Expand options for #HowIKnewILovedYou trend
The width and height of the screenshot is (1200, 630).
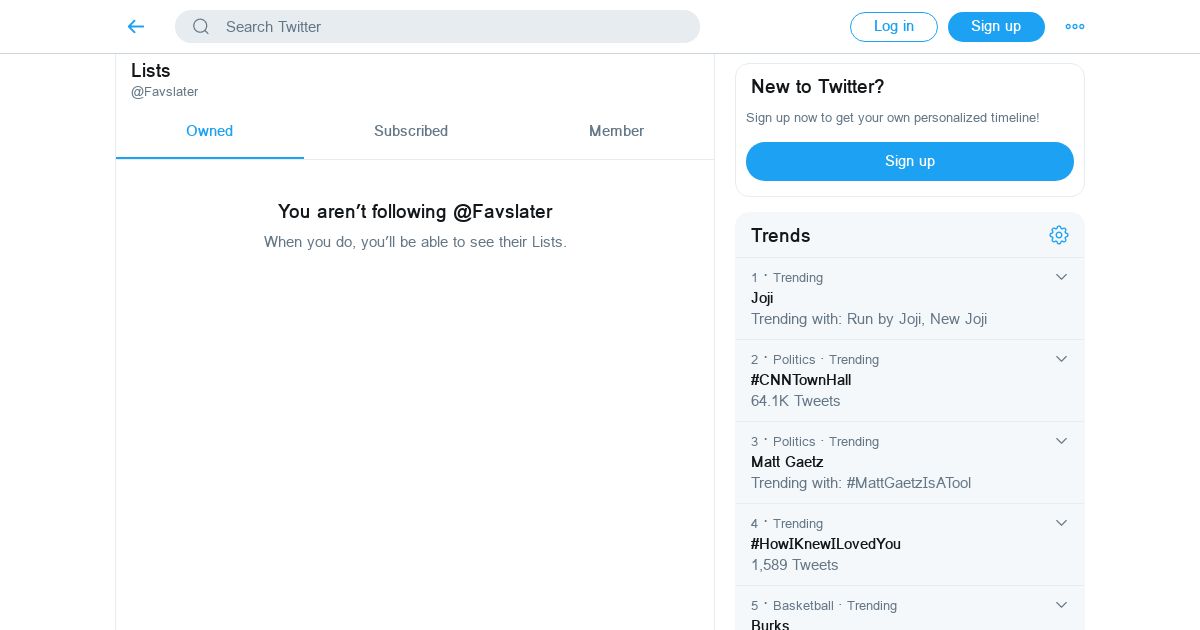coord(1061,523)
